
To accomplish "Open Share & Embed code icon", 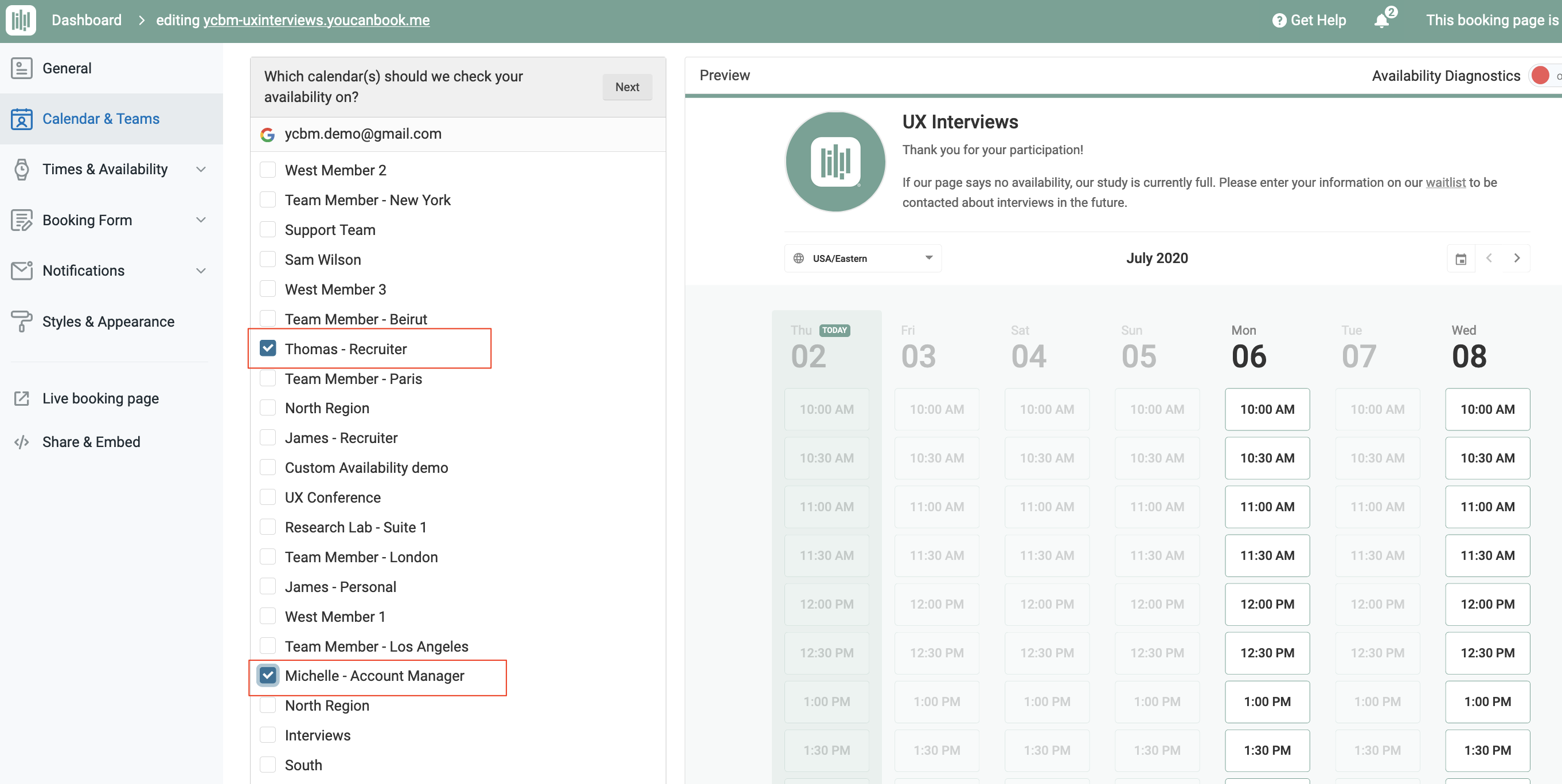I will pos(22,442).
